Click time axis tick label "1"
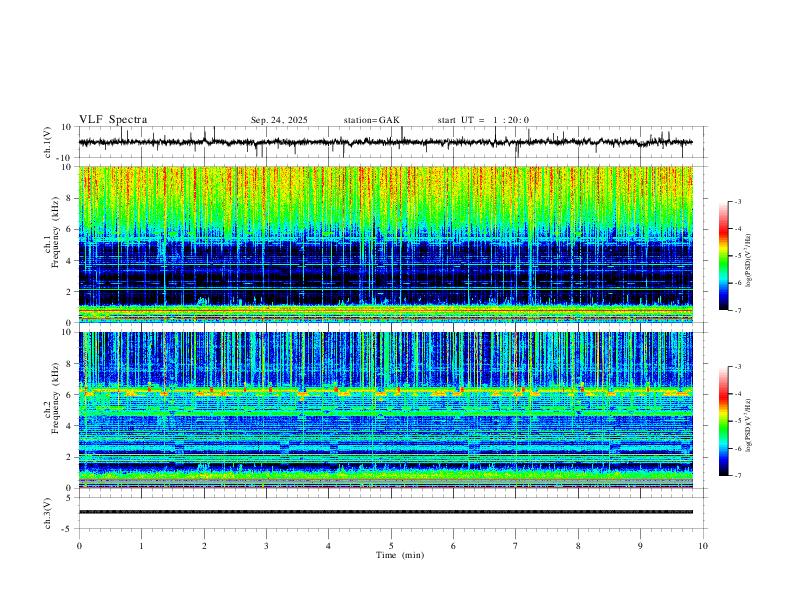The height and width of the screenshot is (612, 792). click(x=141, y=546)
